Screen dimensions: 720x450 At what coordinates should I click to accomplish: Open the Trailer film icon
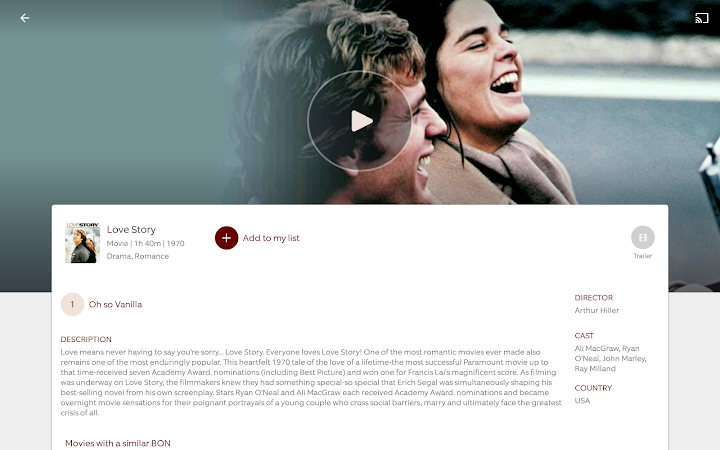642,237
